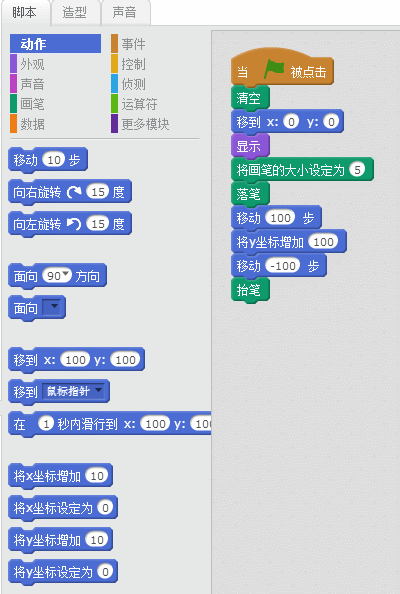Click the purple 显示 block
400x594 pixels.
pyautogui.click(x=250, y=146)
